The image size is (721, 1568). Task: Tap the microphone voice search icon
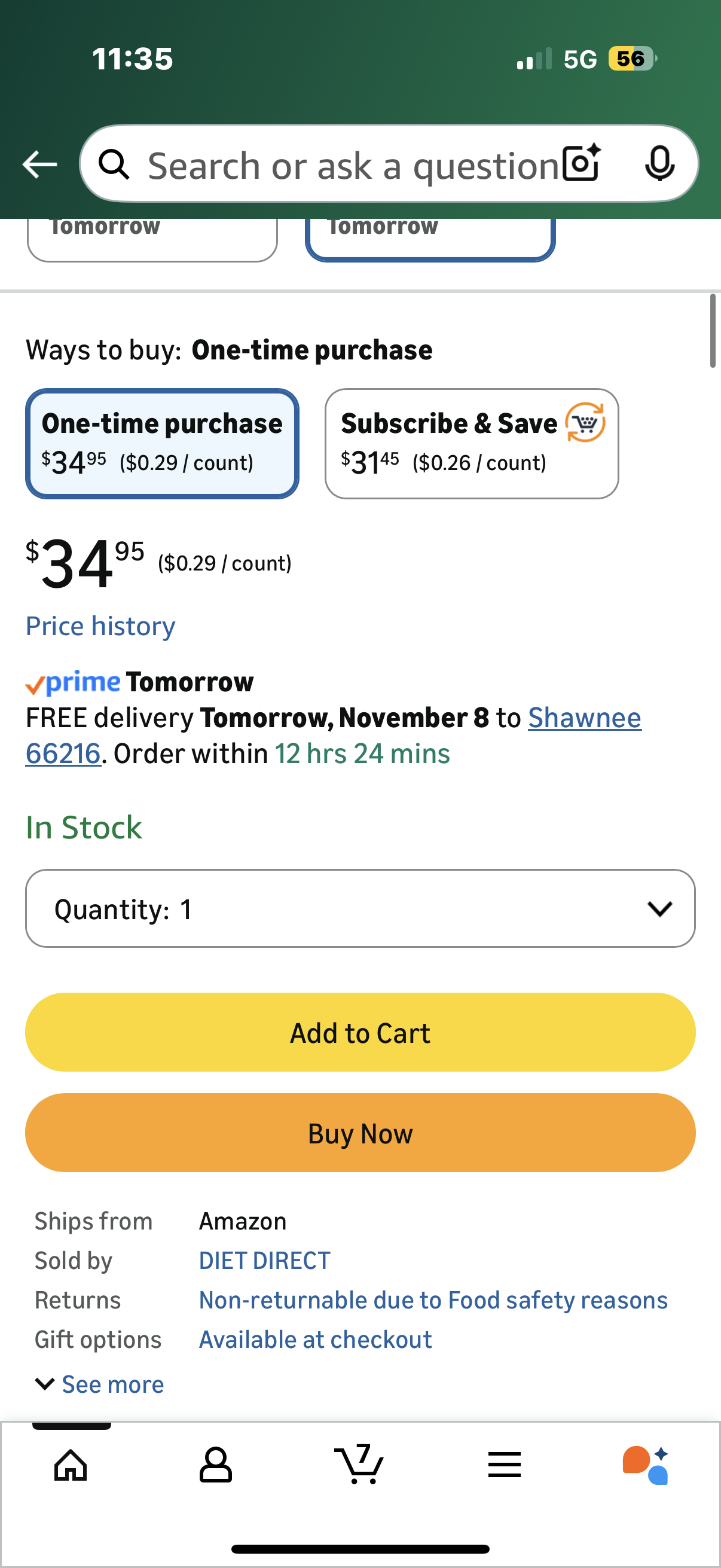click(659, 163)
